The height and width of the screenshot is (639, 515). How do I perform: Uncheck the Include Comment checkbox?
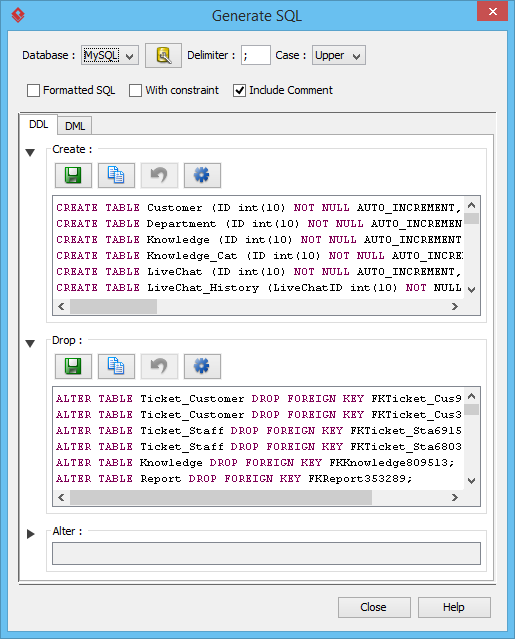(x=240, y=90)
